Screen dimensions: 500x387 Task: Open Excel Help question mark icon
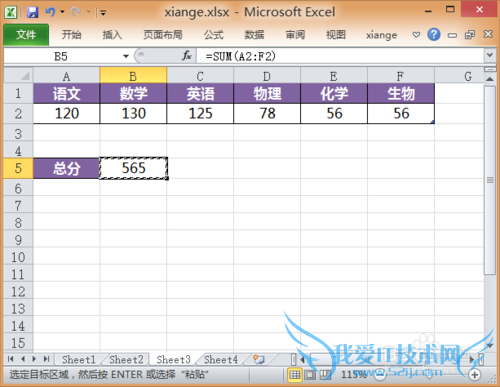point(434,34)
